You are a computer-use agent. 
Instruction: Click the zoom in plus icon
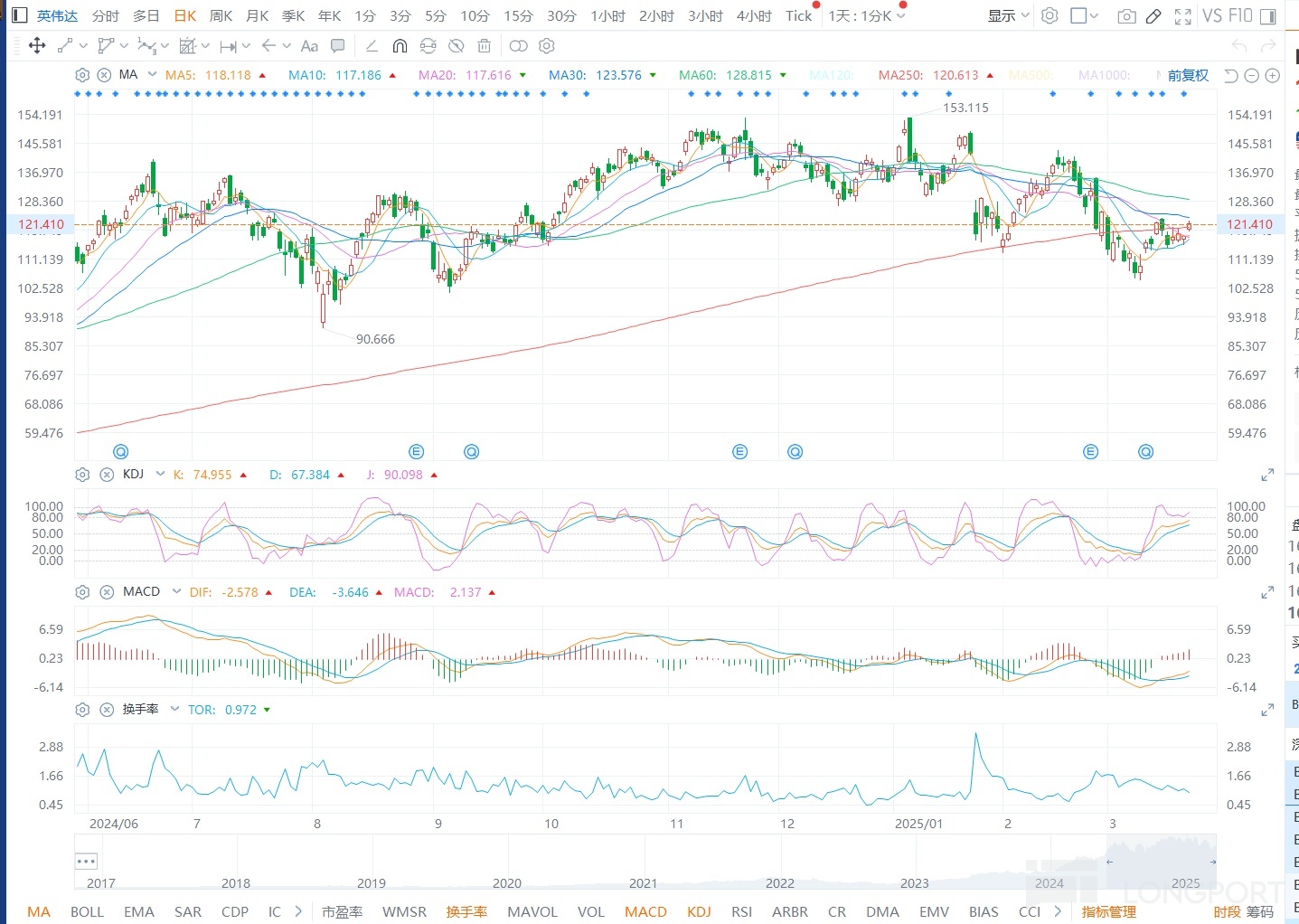point(1273,76)
